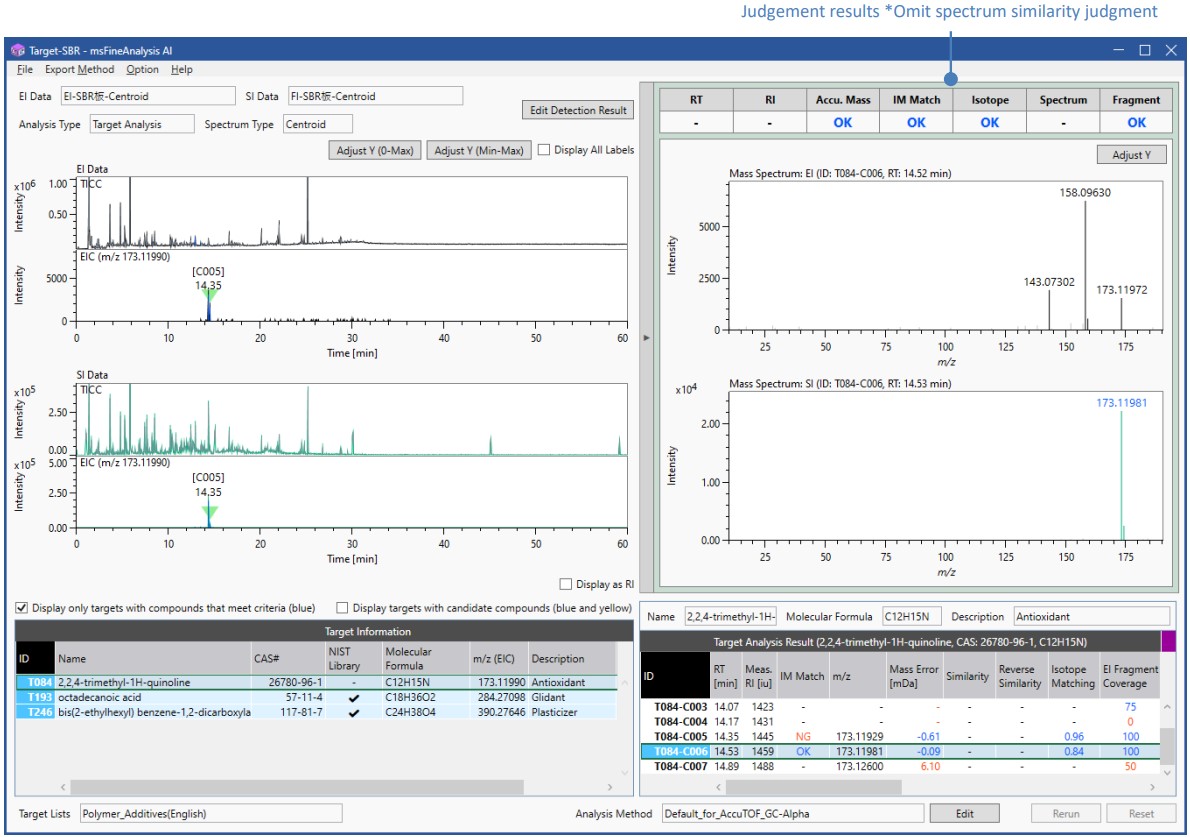Click NIST Library checkmark for bis(2-ethylhexyl) row
Image resolution: width=1190 pixels, height=837 pixels.
coord(353,712)
